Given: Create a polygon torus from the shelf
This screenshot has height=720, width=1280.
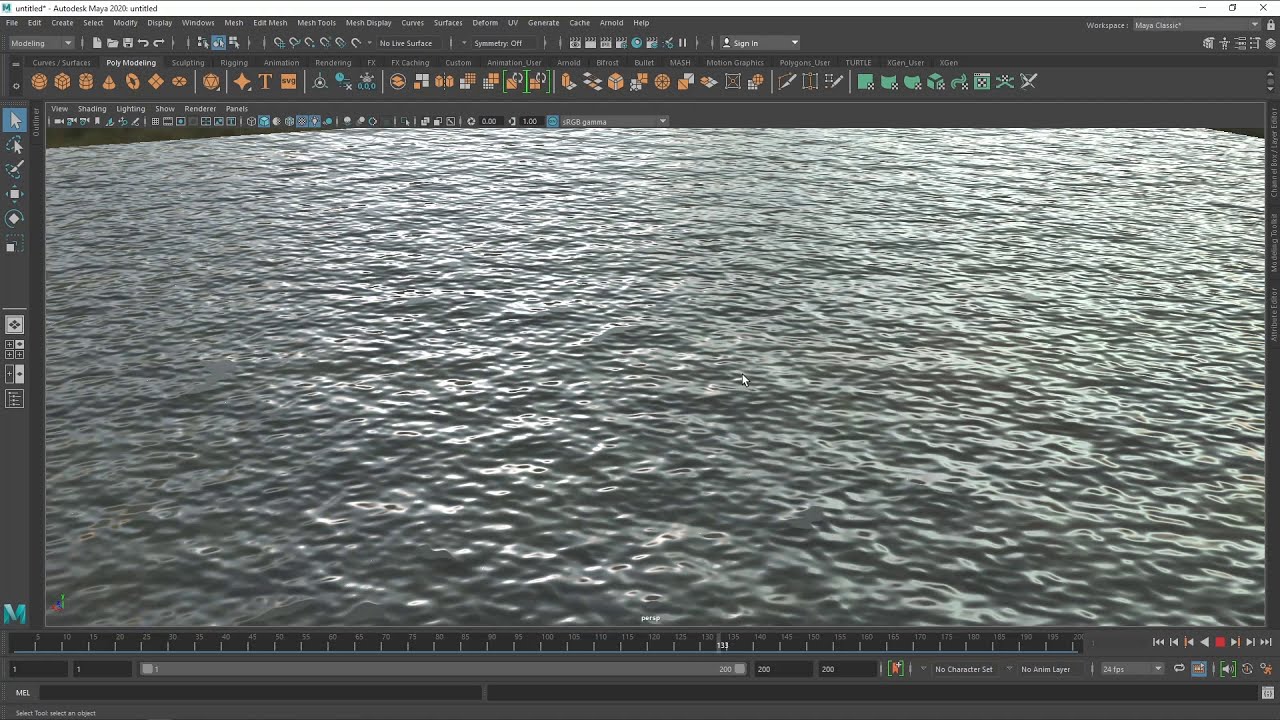Looking at the screenshot, I should (132, 82).
